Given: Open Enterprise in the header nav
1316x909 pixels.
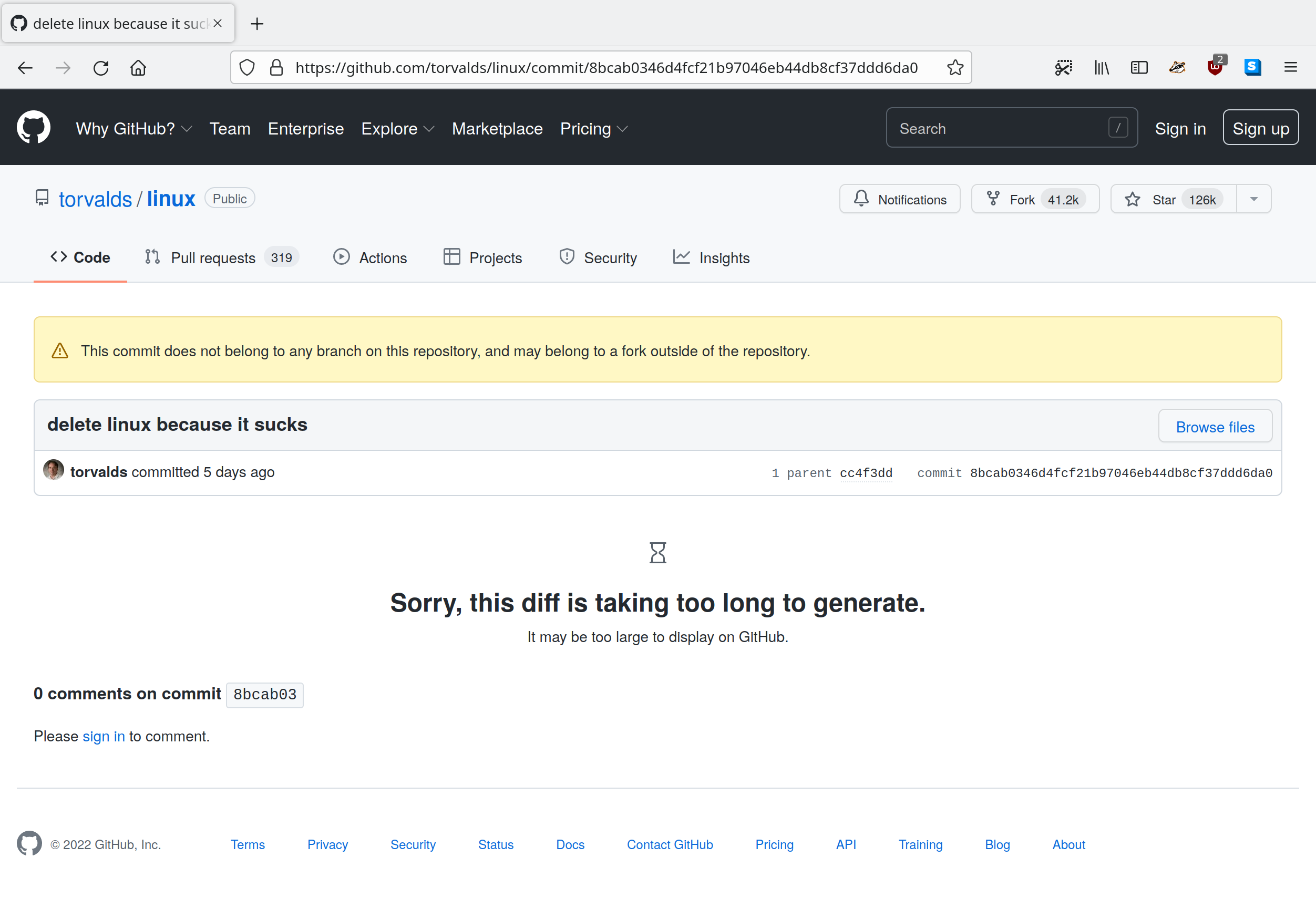Looking at the screenshot, I should click(x=306, y=129).
